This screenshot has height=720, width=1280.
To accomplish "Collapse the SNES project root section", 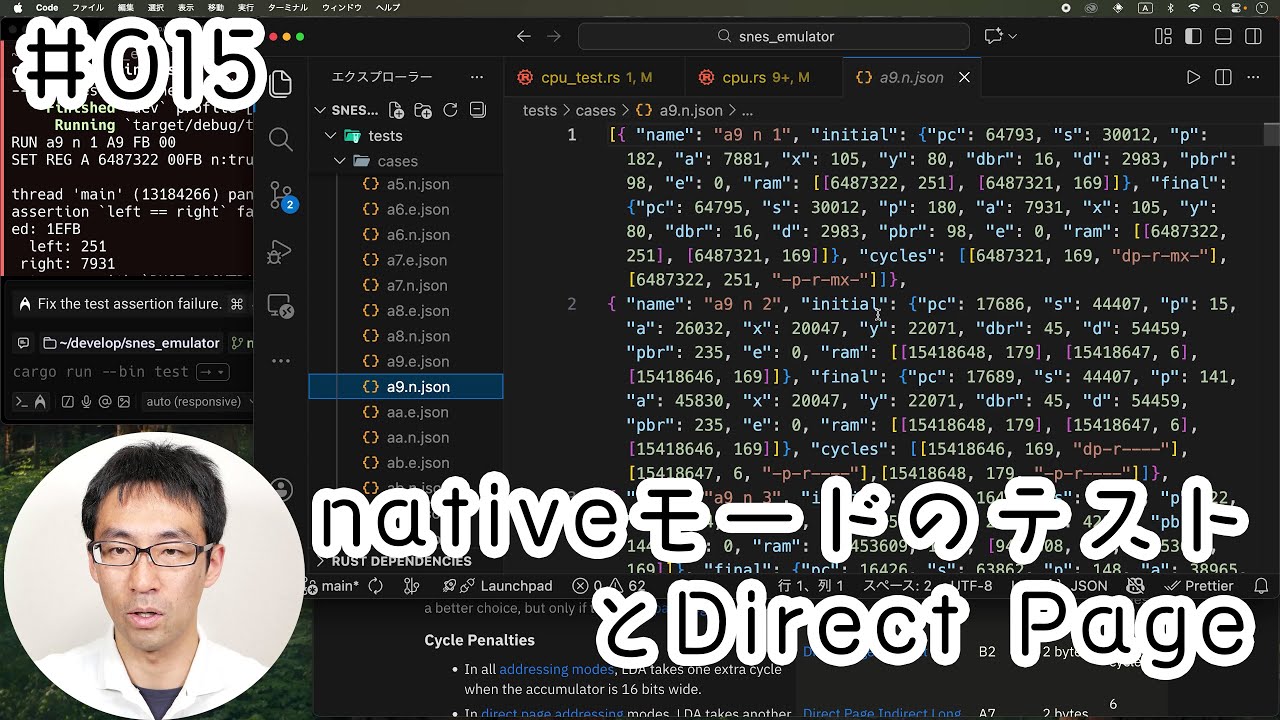I will [x=321, y=110].
